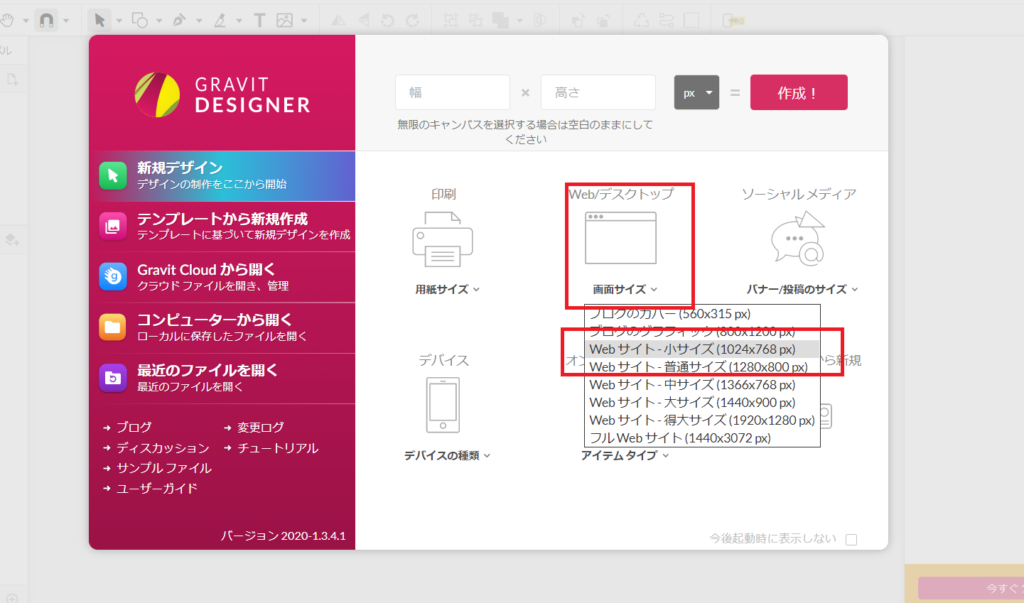Open the shape tool dropdown arrow
The image size is (1024, 603).
tap(159, 21)
